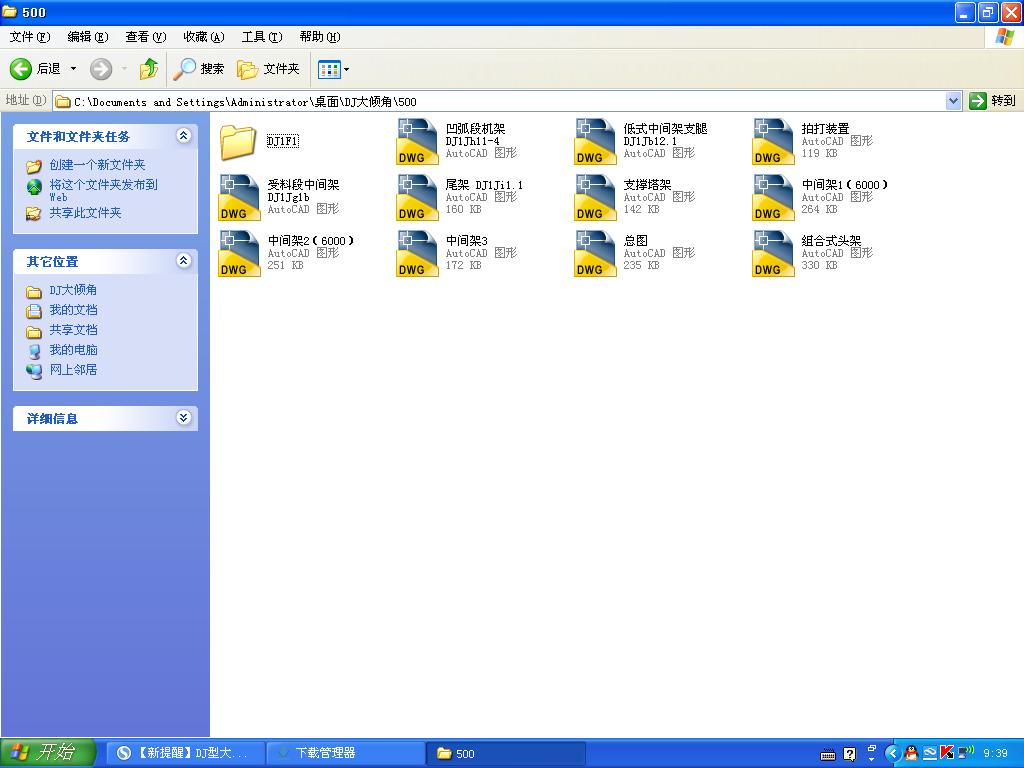Open the 收藏(A) menu
This screenshot has height=768, width=1024.
[x=204, y=37]
